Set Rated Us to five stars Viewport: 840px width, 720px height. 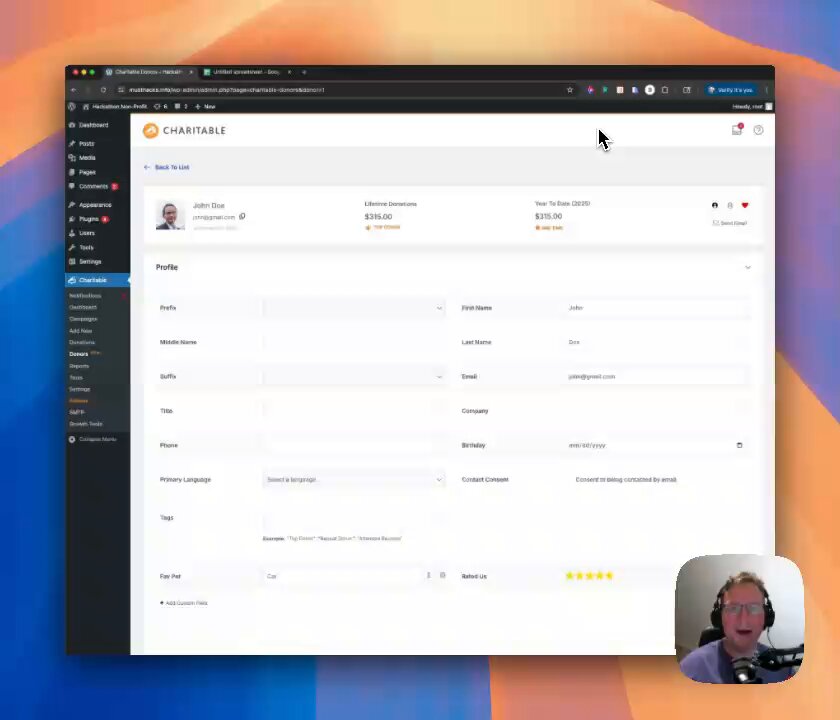coord(609,576)
